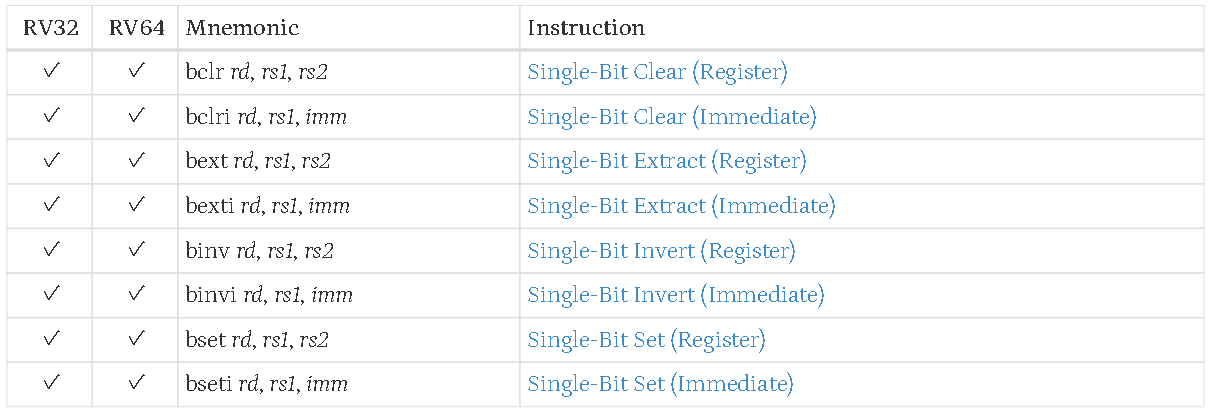Click the RV64 checkmark in the bseti row
Viewport: 1212px width, 415px height.
tap(136, 384)
